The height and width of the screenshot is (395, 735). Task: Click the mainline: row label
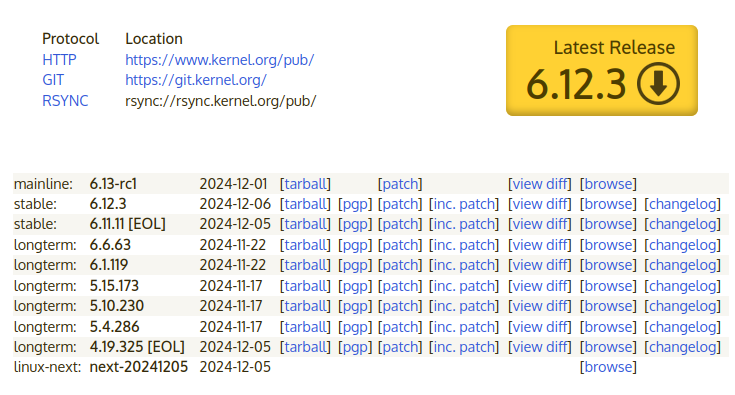(43, 184)
